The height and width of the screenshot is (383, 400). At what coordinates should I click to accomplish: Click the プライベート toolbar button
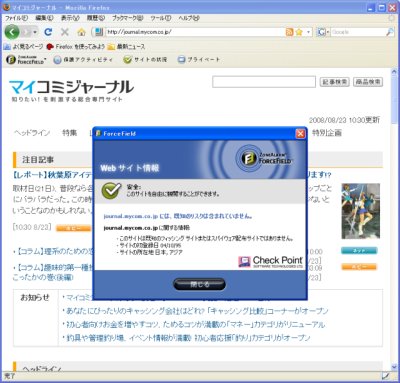(199, 60)
